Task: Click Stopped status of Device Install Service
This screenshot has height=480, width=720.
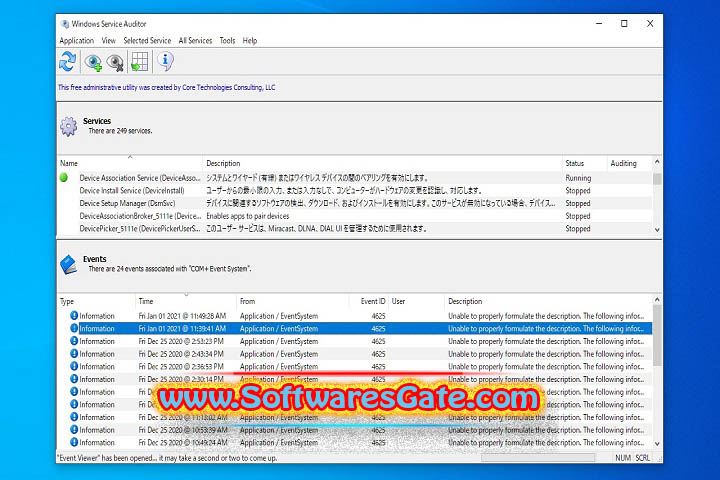Action: point(578,191)
